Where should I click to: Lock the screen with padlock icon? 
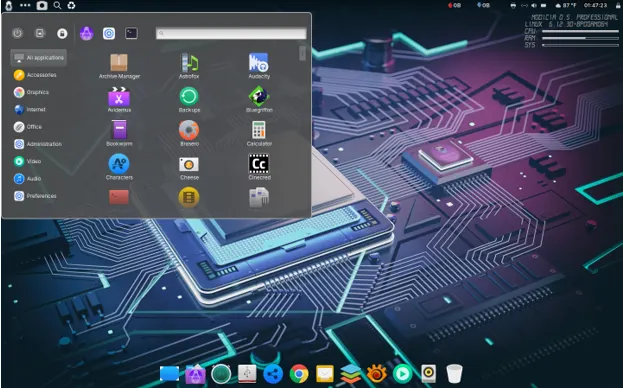[62, 34]
